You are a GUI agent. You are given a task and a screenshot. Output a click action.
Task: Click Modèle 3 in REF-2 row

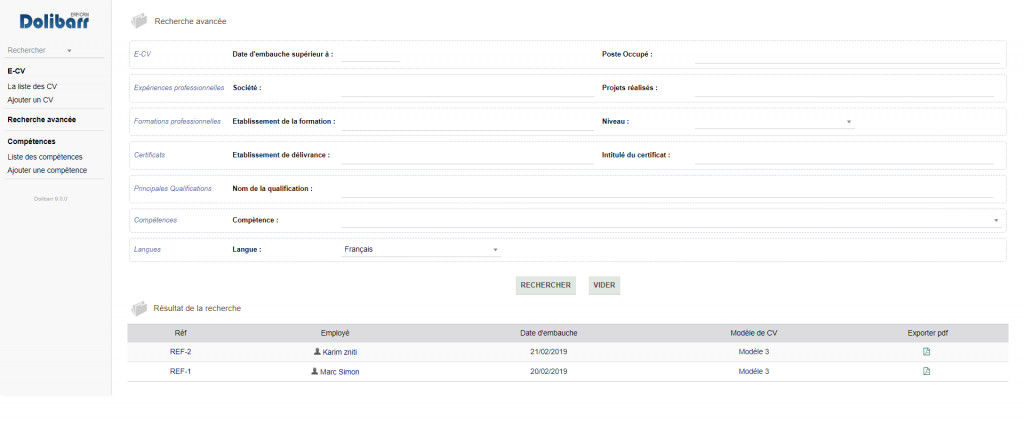754,352
